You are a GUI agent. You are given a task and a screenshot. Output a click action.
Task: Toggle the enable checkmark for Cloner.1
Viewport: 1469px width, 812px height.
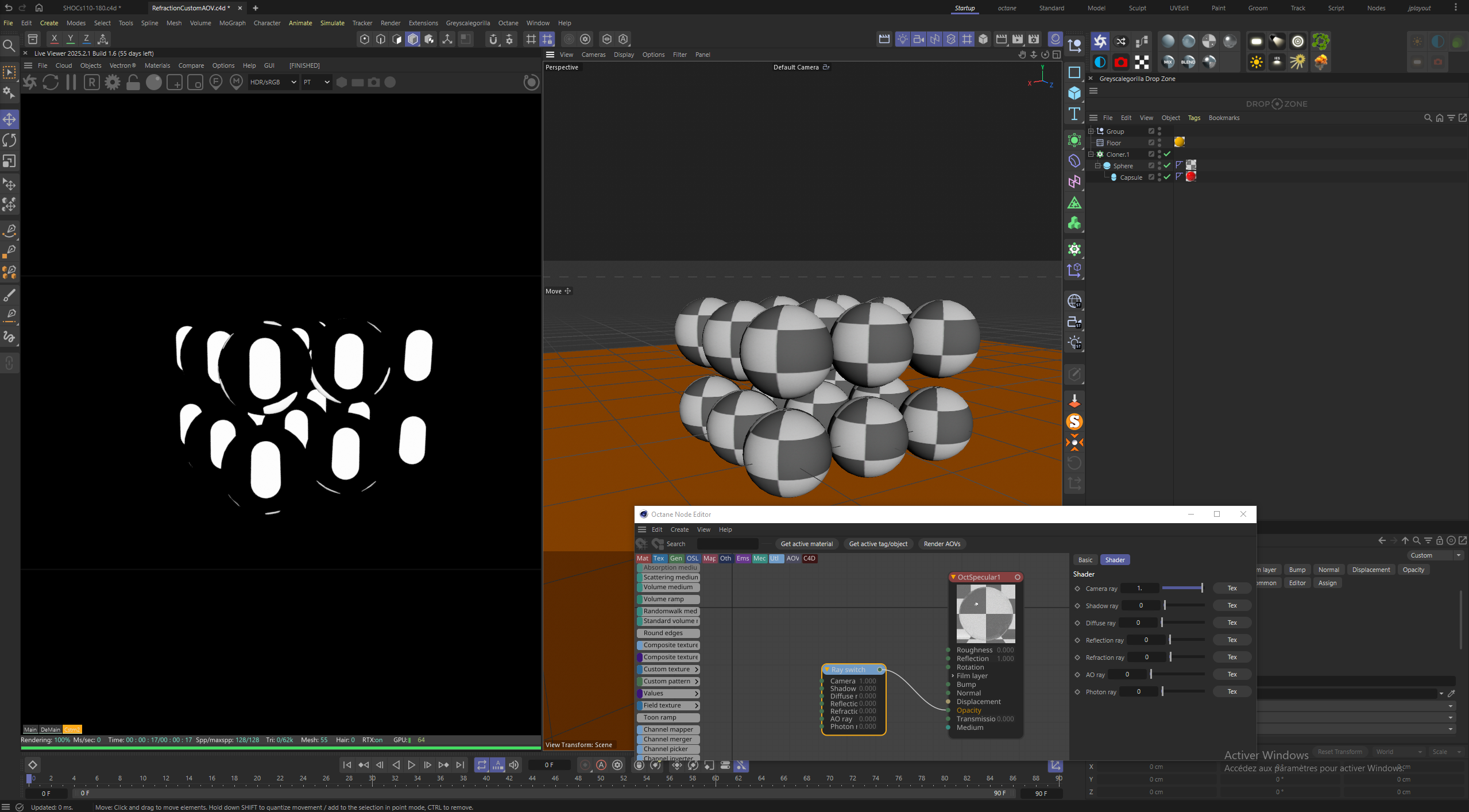pos(1167,154)
